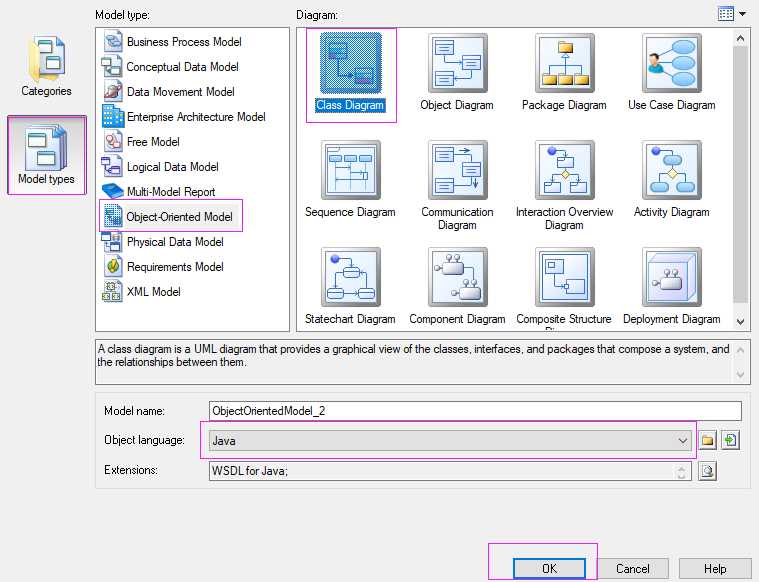Choose Enterprise Architecture Model

(184, 117)
